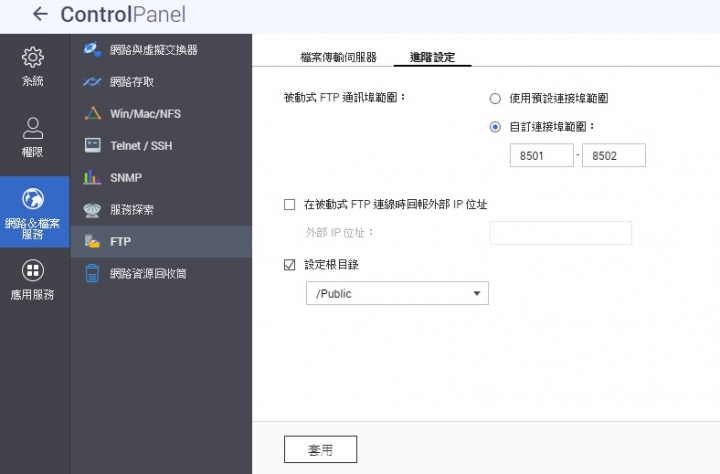Screen dimensions: 720x474
Task: Uncheck the 設定根目錄 checkbox
Action: 290,265
